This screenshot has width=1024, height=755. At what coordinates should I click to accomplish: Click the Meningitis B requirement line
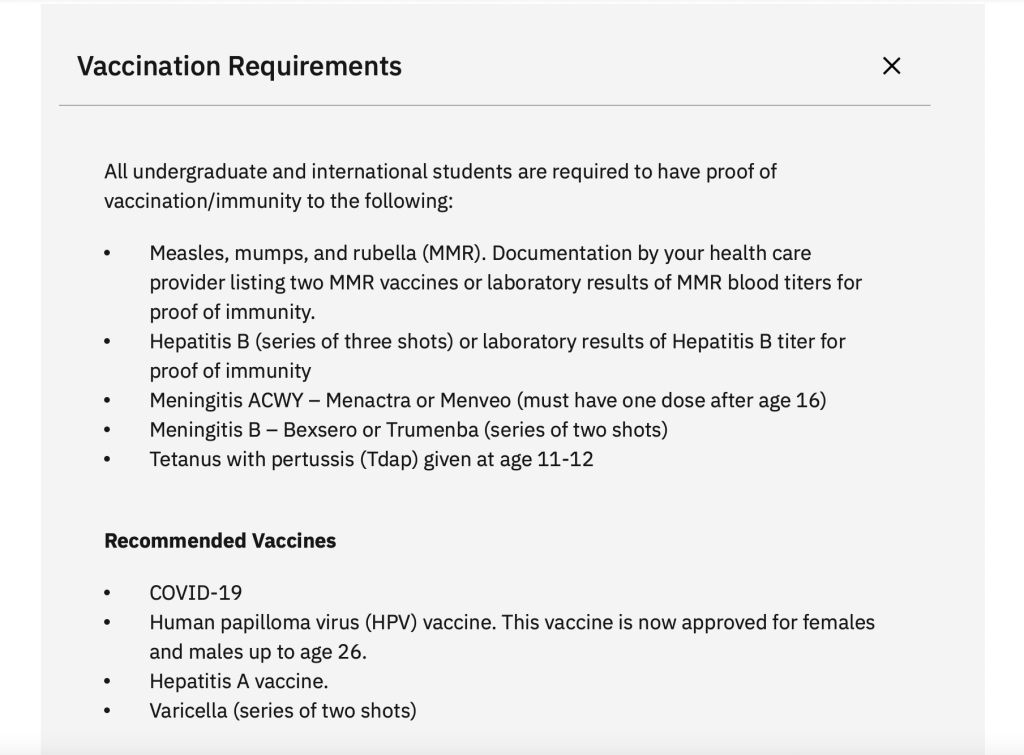click(408, 430)
